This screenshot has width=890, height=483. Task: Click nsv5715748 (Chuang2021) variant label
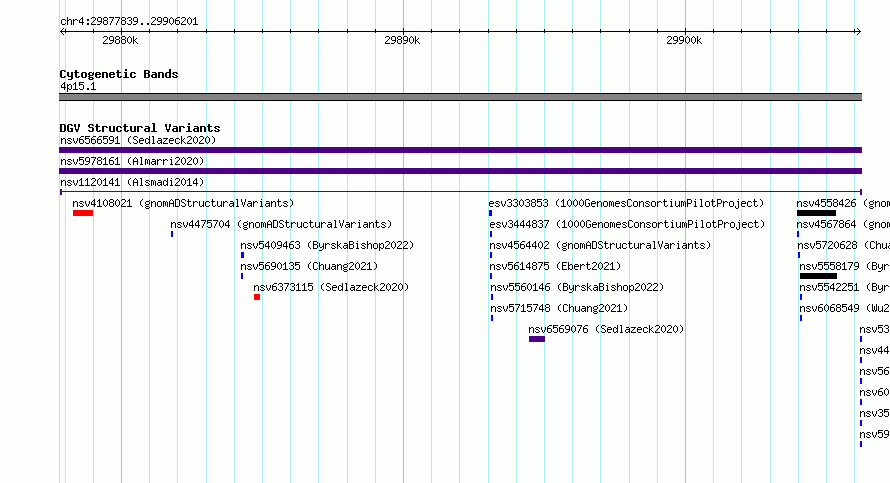coord(559,308)
